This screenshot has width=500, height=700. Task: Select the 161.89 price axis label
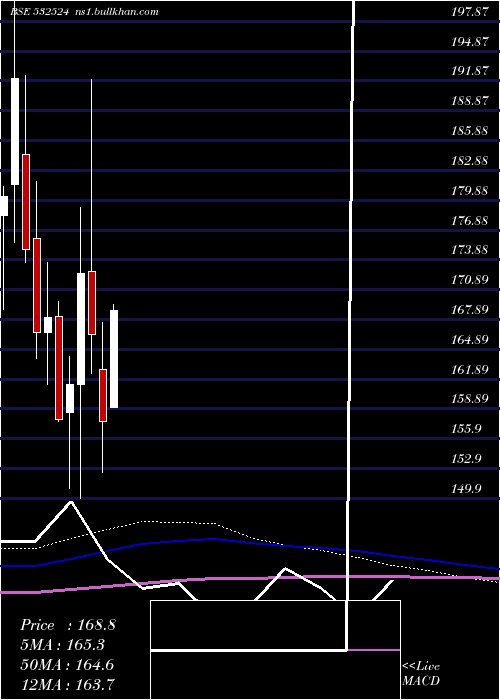click(x=469, y=369)
